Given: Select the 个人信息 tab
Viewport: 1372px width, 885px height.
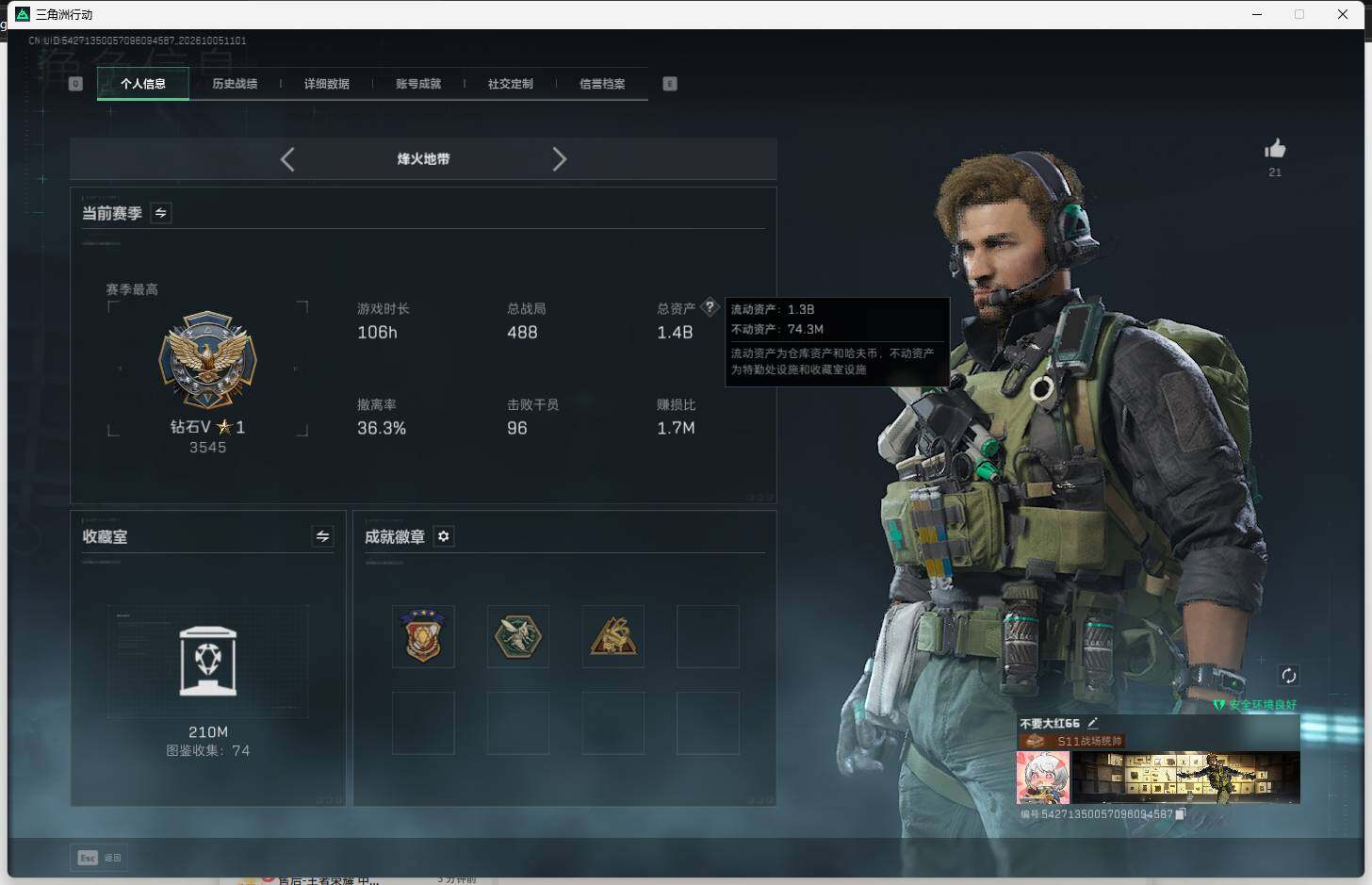Looking at the screenshot, I should pyautogui.click(x=143, y=84).
